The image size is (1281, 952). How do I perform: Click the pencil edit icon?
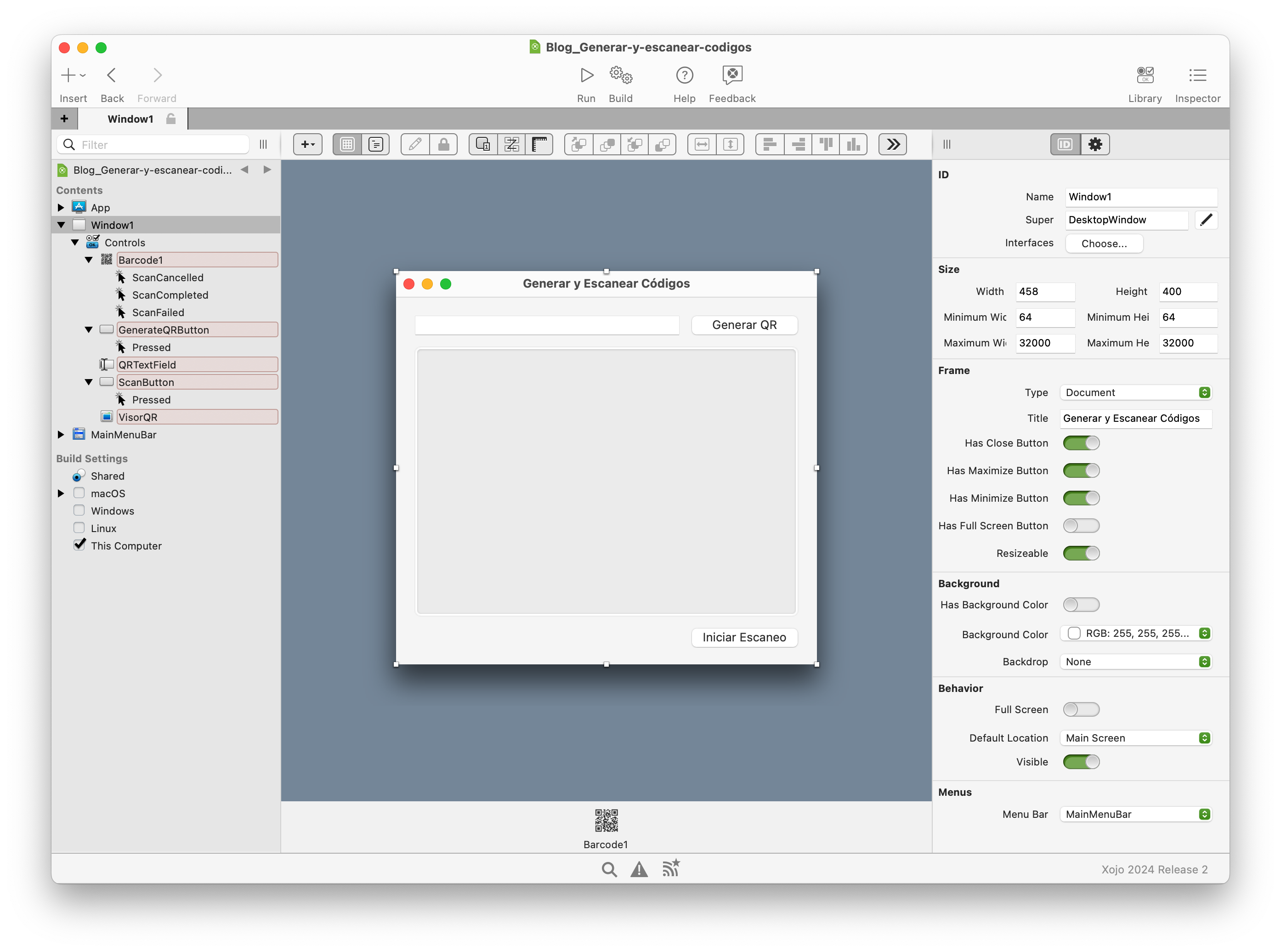pyautogui.click(x=415, y=144)
